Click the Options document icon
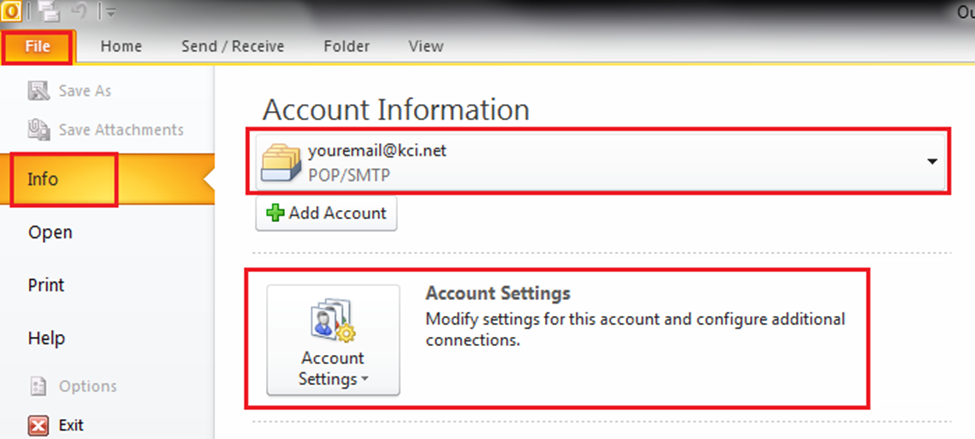This screenshot has height=439, width=975. click(39, 386)
